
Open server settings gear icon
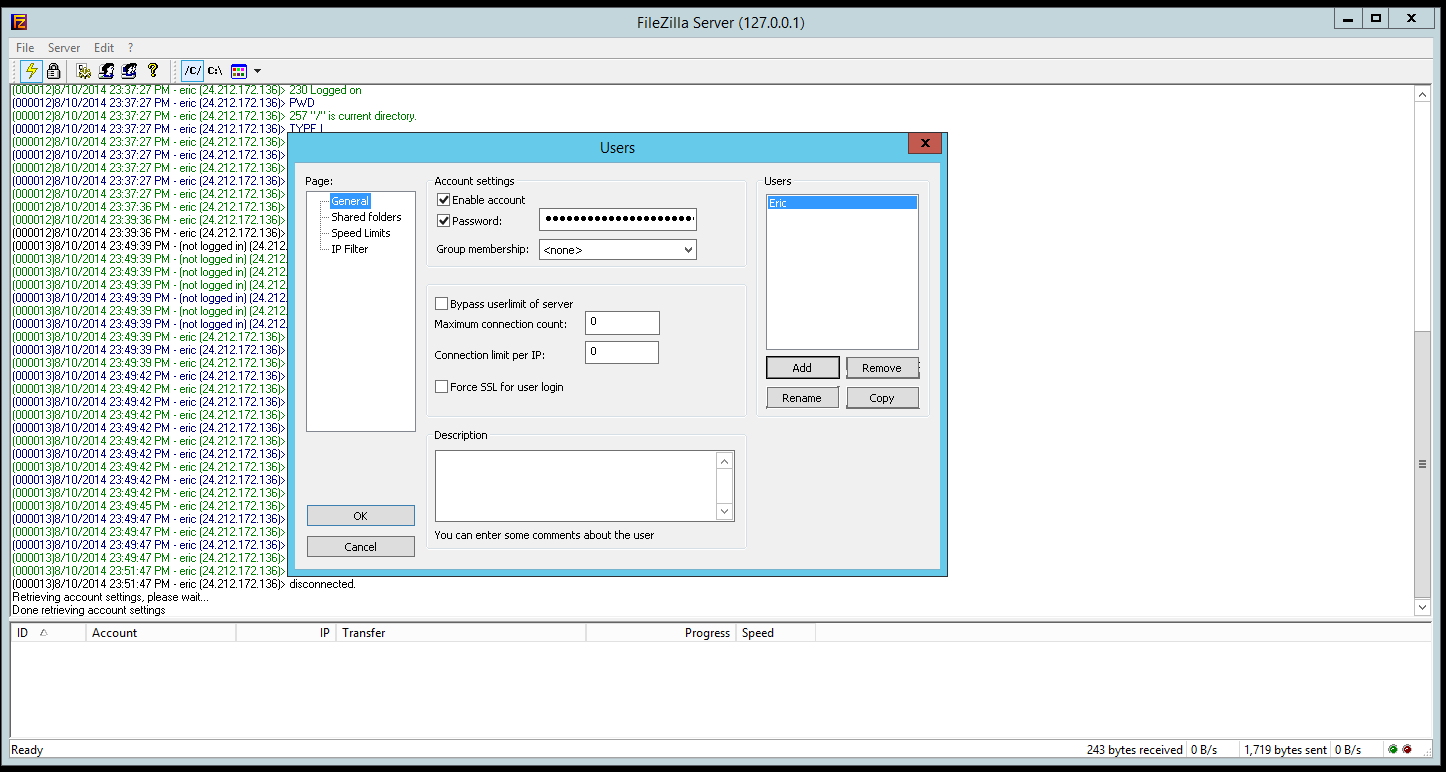(x=84, y=71)
